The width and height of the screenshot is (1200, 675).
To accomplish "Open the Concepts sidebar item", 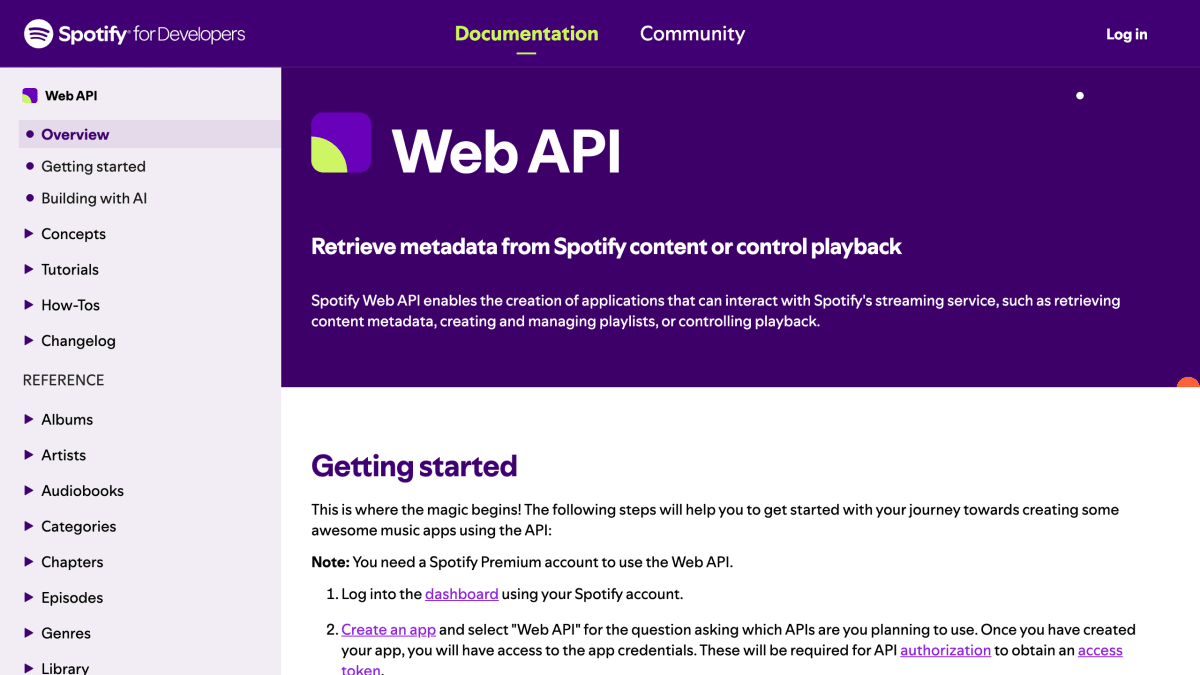I will click(73, 234).
